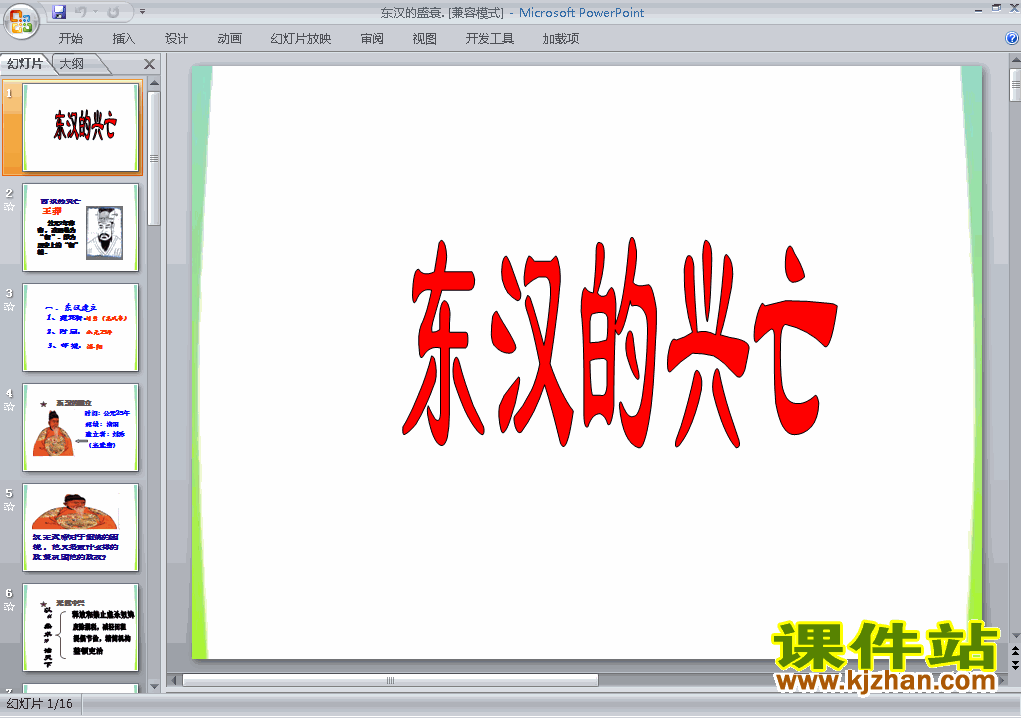Viewport: 1021px width, 718px height.
Task: Select slide 6 thumbnail with bracket list
Action: (81, 628)
